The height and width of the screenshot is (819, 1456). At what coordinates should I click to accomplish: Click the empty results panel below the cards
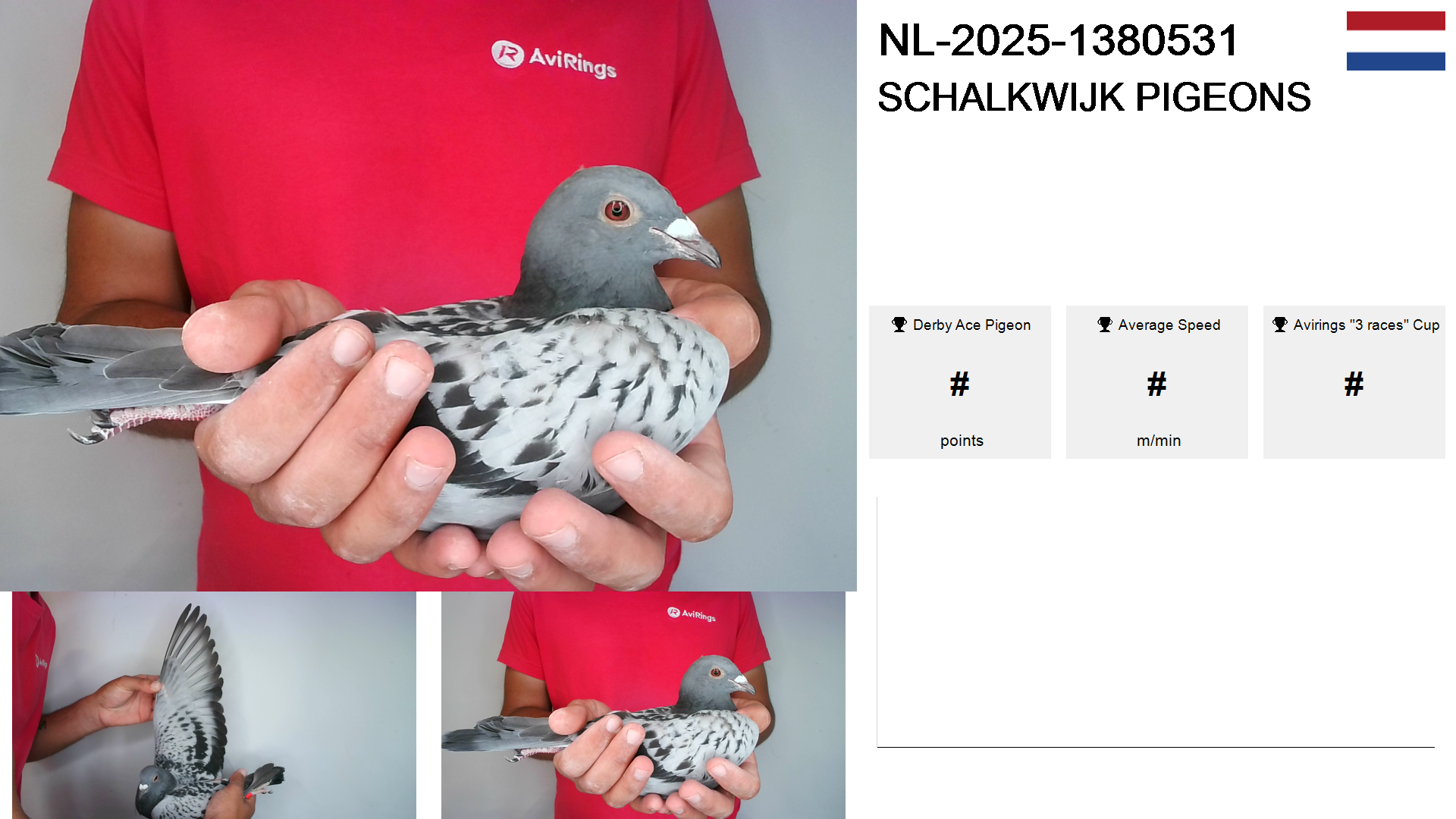pyautogui.click(x=1156, y=622)
